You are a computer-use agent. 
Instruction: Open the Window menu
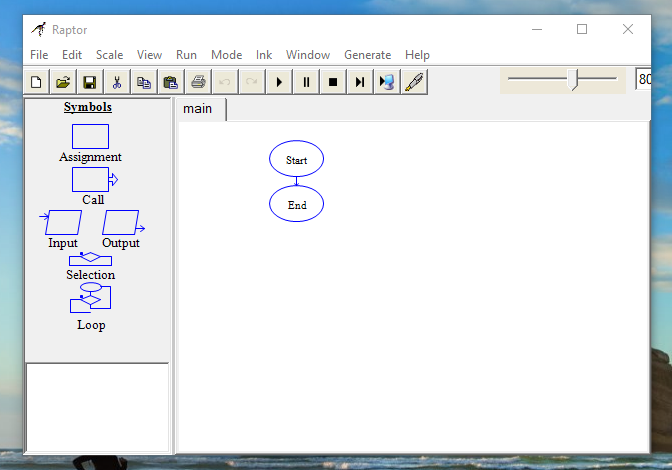(308, 55)
